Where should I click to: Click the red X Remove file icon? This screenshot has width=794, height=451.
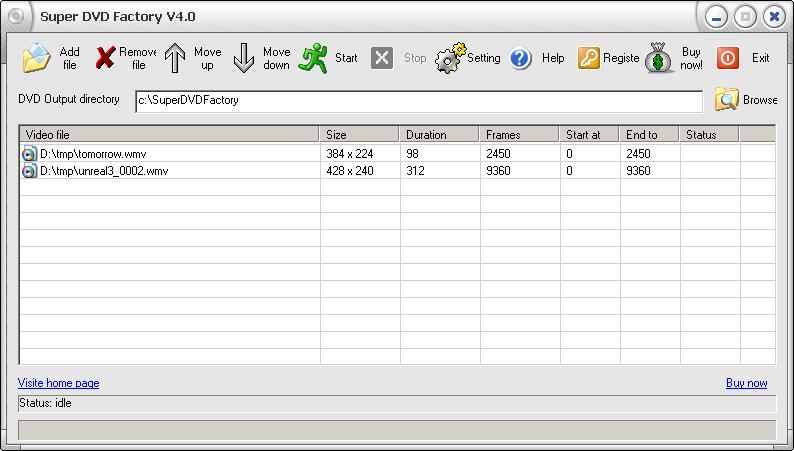(105, 58)
